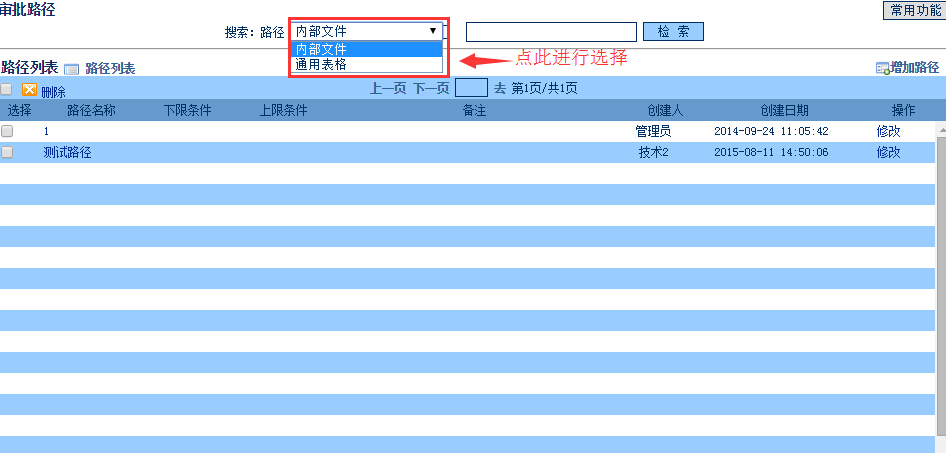Viewport: 946px width, 453px height.
Task: Click the 去 go-to-page link
Action: point(500,89)
